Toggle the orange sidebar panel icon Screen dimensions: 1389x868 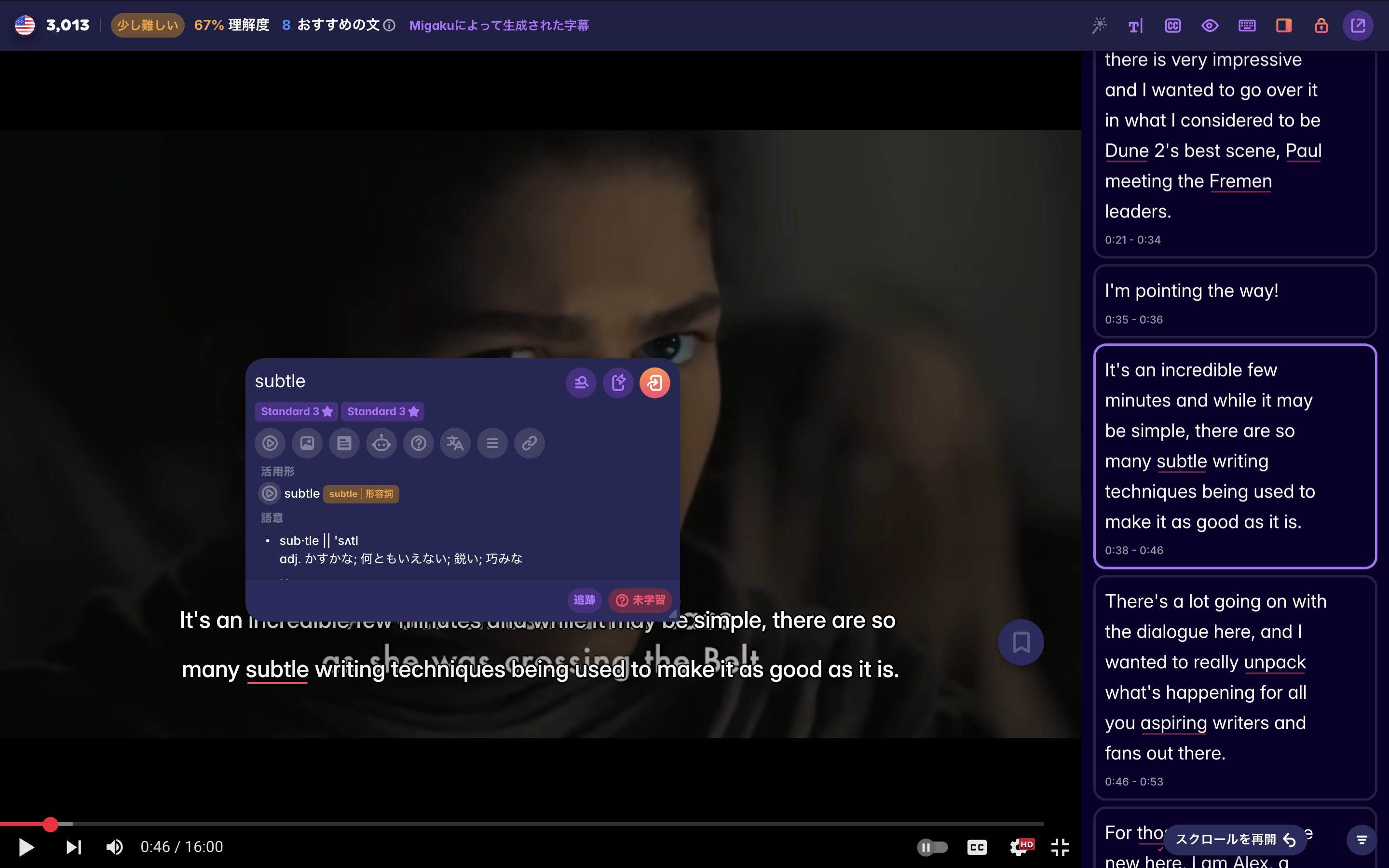tap(1284, 25)
